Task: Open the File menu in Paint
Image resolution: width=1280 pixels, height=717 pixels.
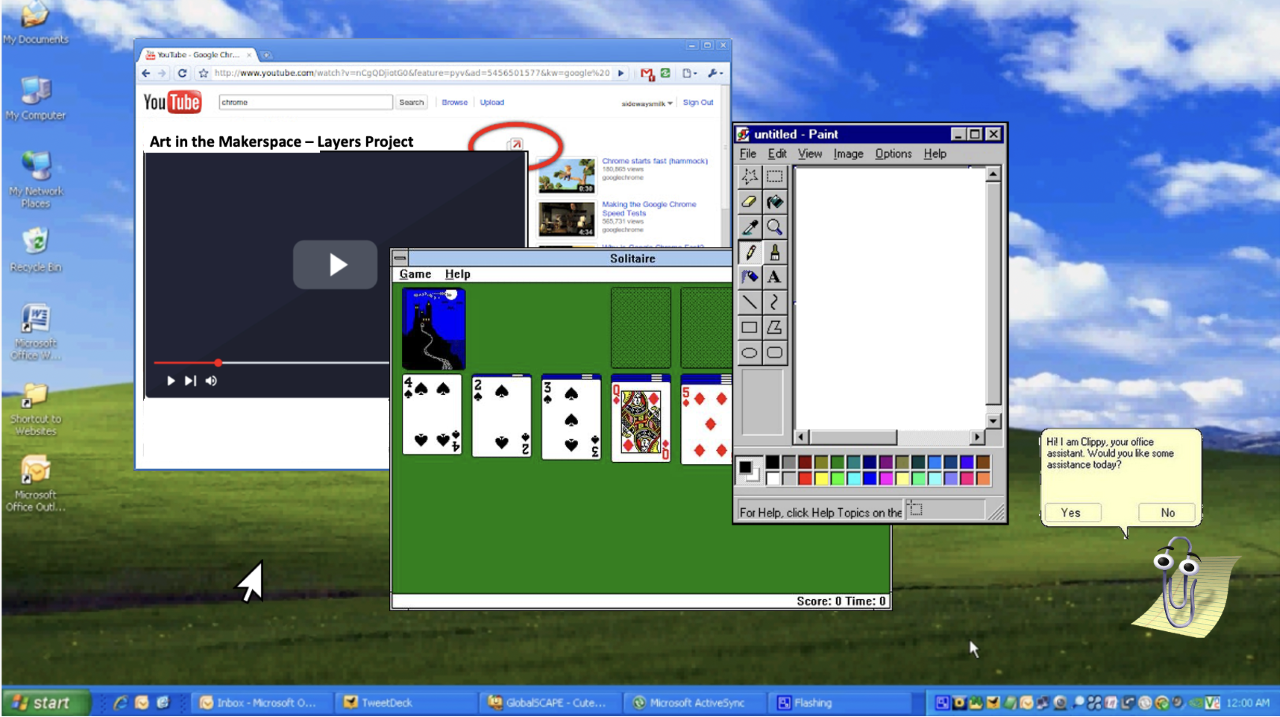Action: click(748, 154)
